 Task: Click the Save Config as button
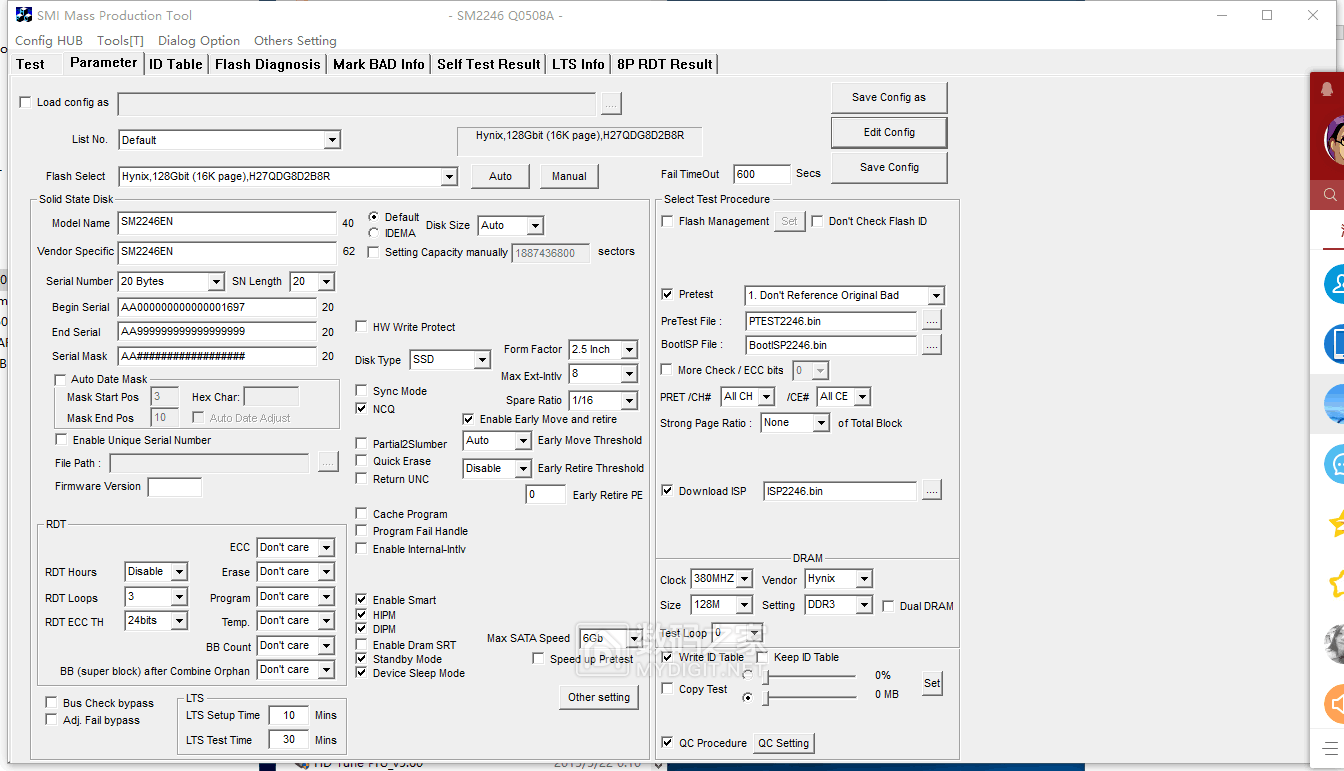pos(889,97)
